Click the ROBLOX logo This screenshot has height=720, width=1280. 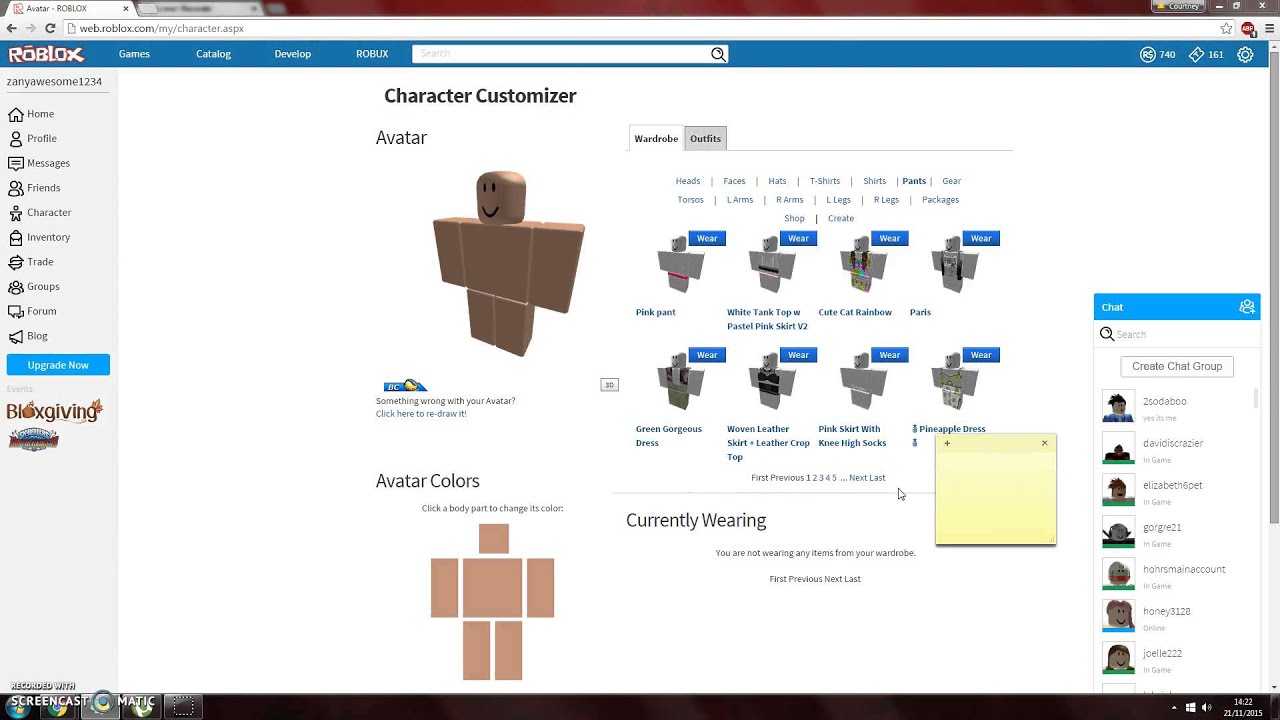[x=47, y=54]
